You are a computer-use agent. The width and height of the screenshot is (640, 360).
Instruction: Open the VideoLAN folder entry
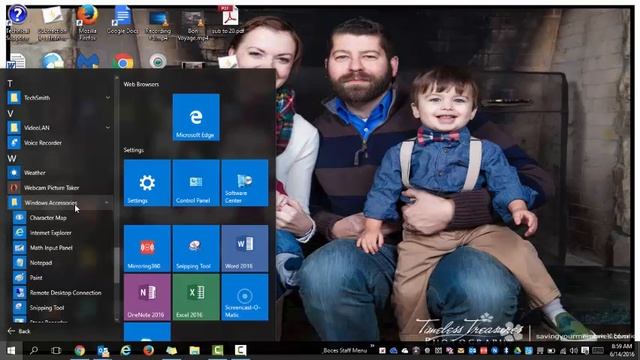tap(60, 127)
